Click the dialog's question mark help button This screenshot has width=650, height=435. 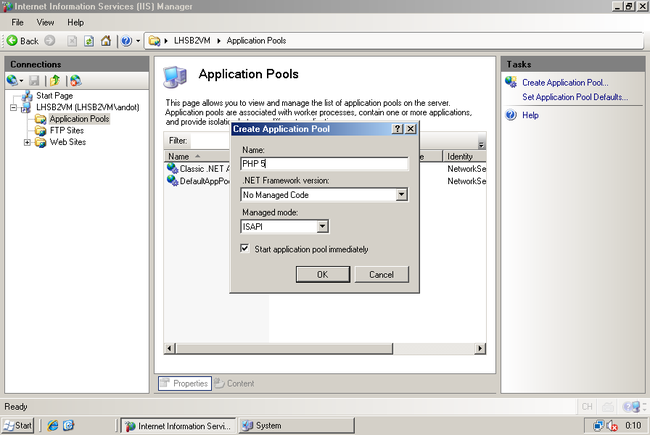tap(397, 129)
